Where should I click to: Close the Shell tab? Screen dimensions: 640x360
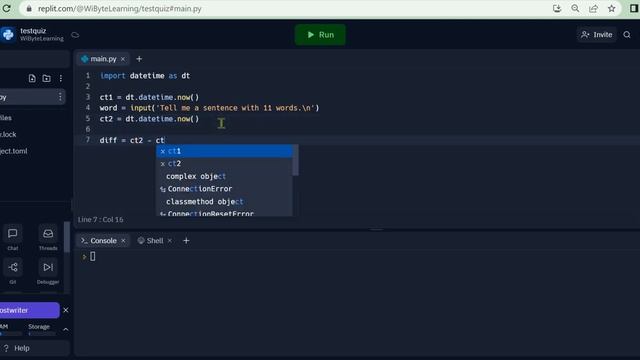pos(170,241)
